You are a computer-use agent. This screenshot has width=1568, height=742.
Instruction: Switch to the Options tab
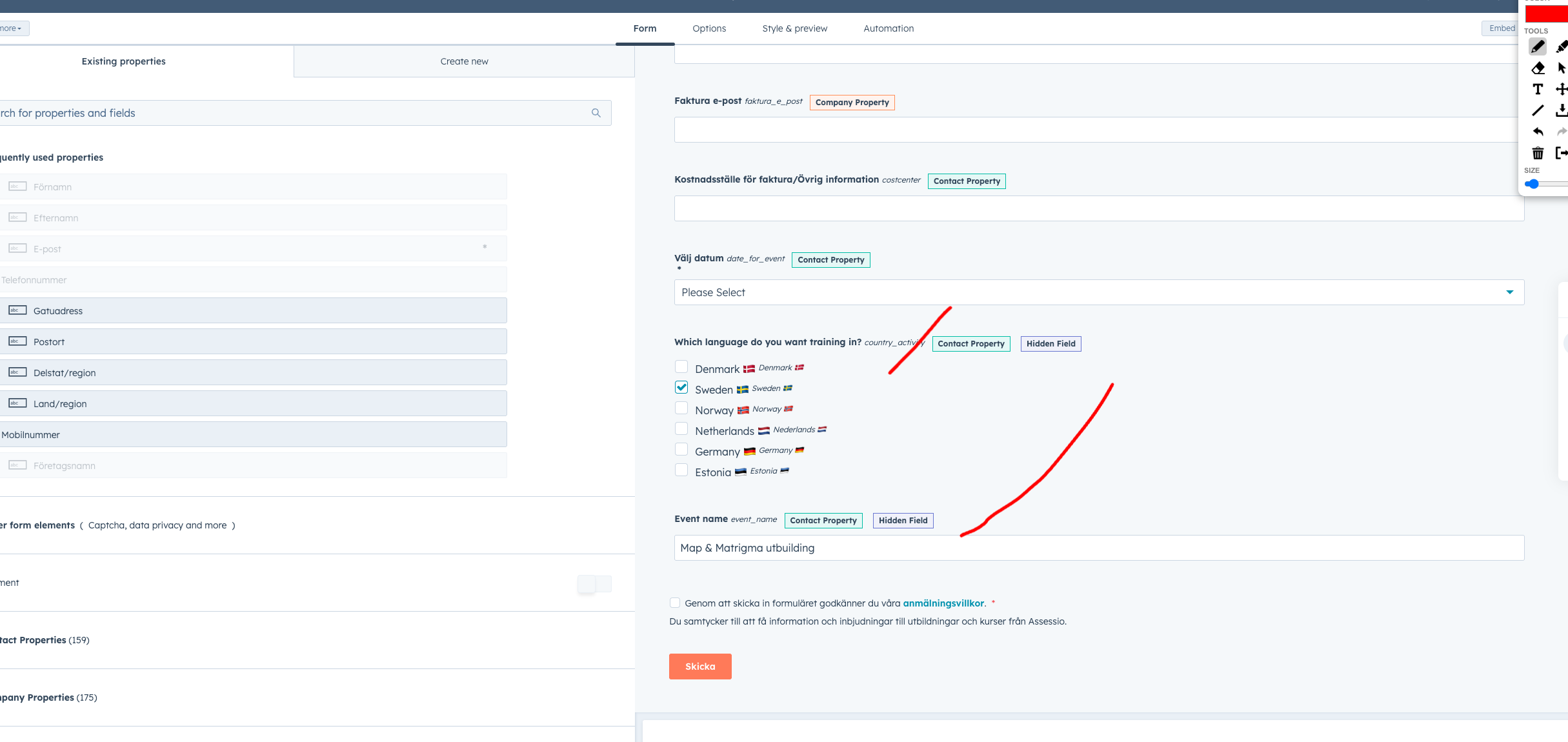pos(709,28)
